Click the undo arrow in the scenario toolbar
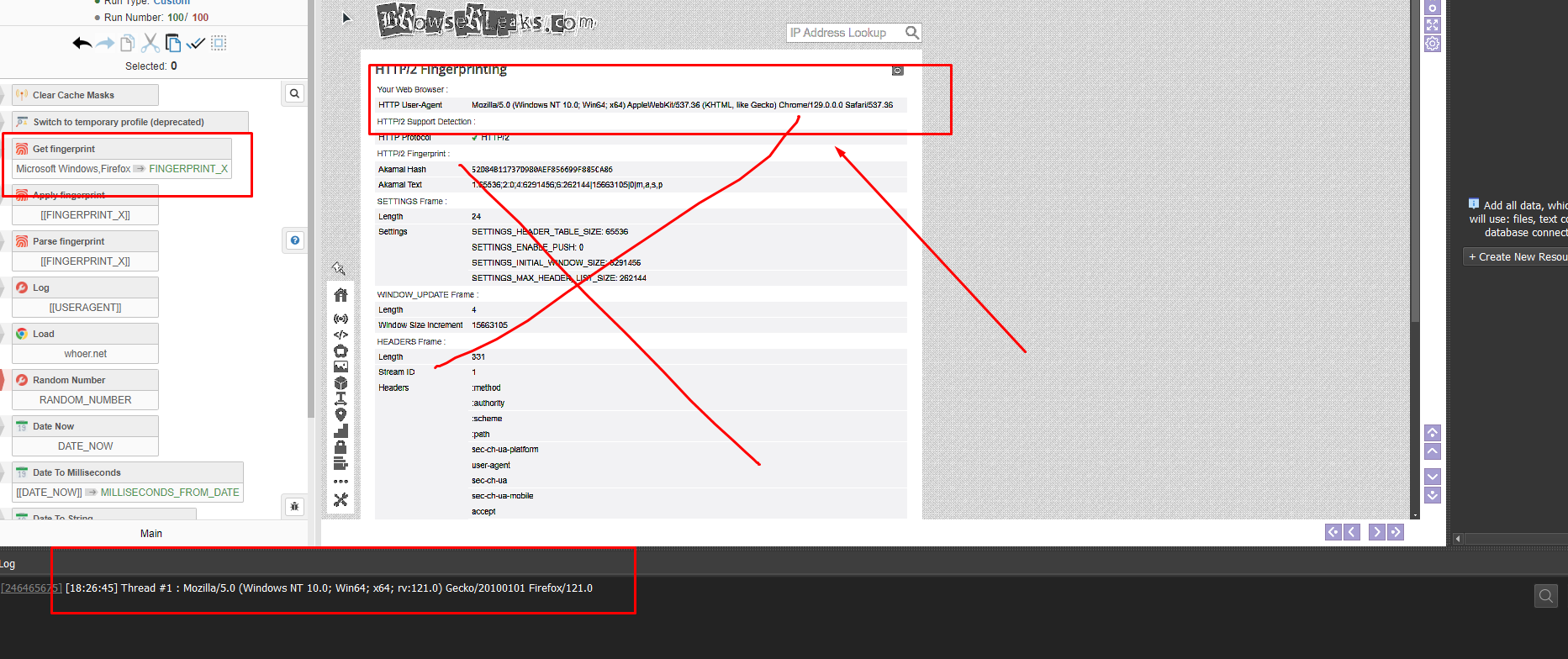Screen dimensions: 1568x659 [82, 43]
